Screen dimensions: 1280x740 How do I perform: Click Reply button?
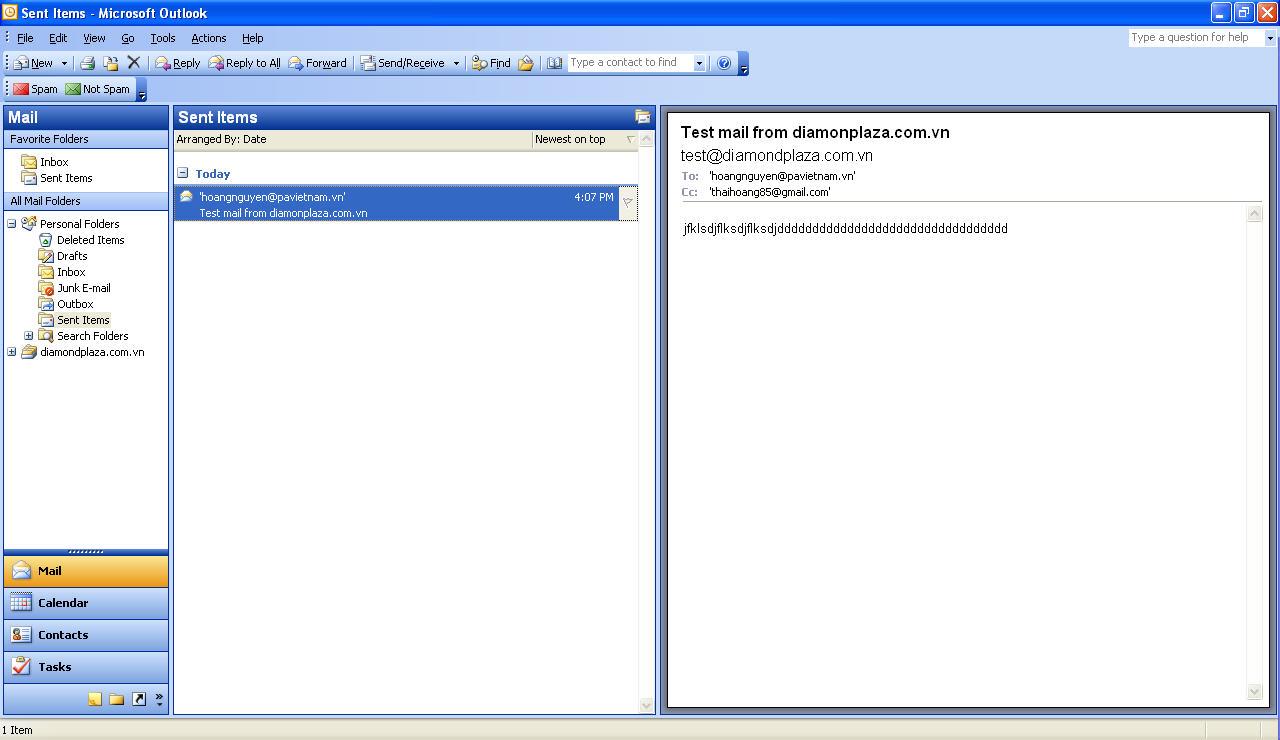point(178,63)
